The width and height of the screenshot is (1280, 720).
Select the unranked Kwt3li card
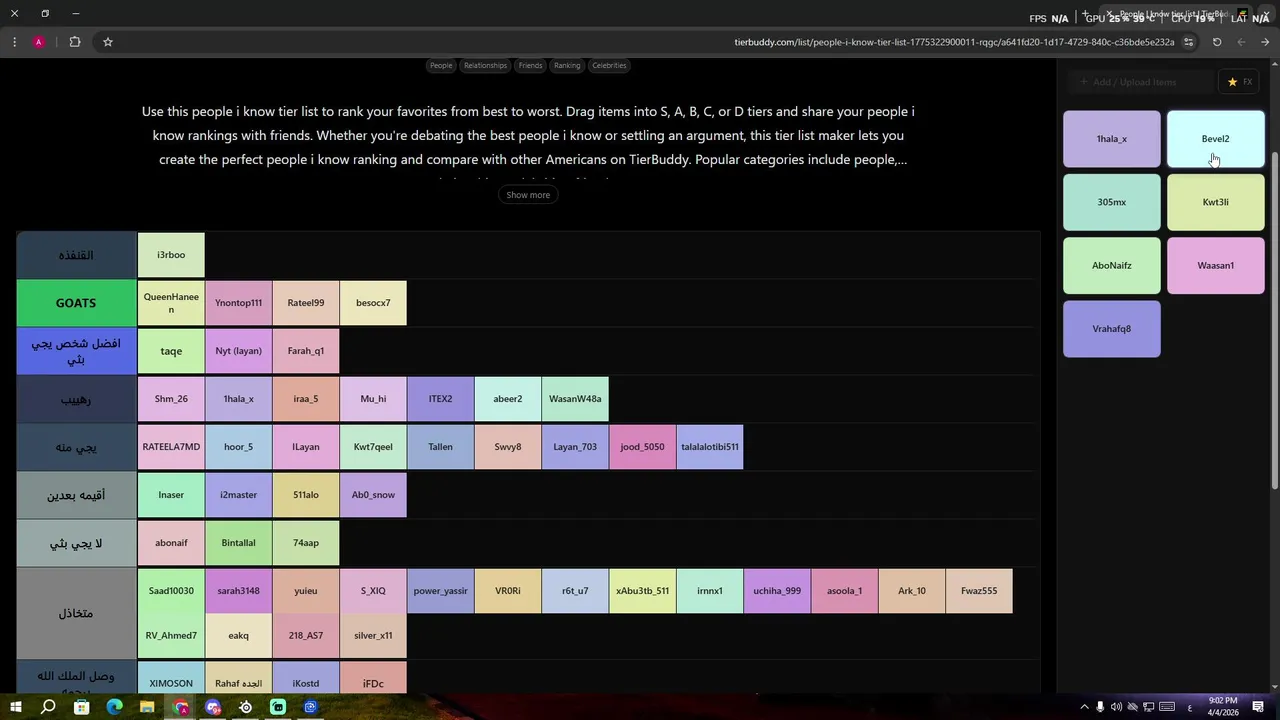coord(1215,202)
